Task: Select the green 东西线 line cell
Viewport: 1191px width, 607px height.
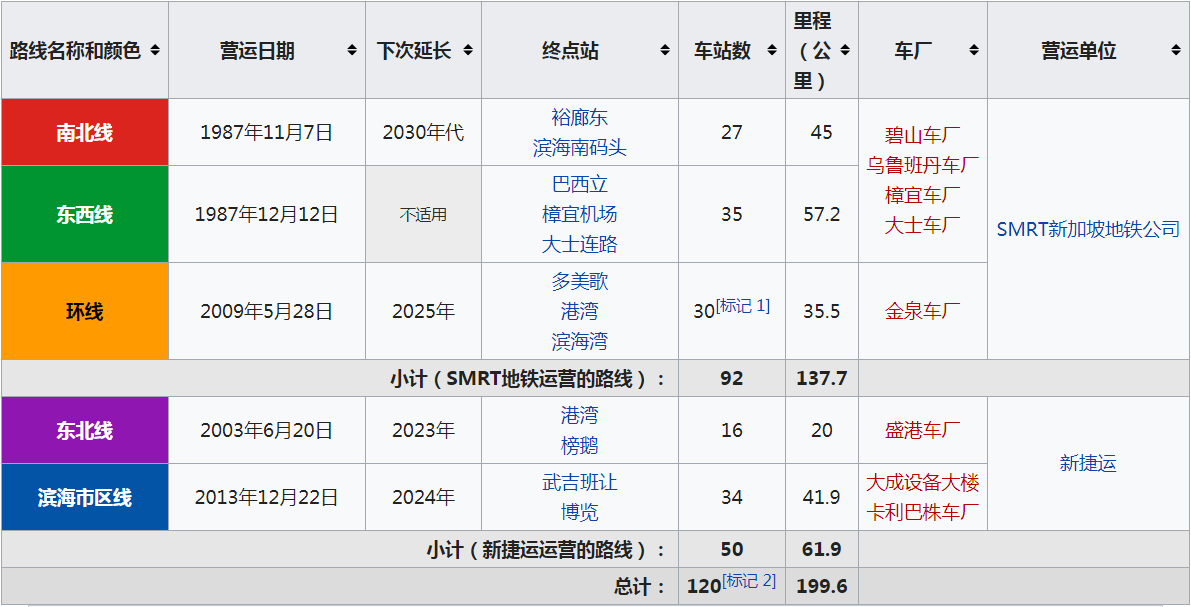Action: coord(85,214)
